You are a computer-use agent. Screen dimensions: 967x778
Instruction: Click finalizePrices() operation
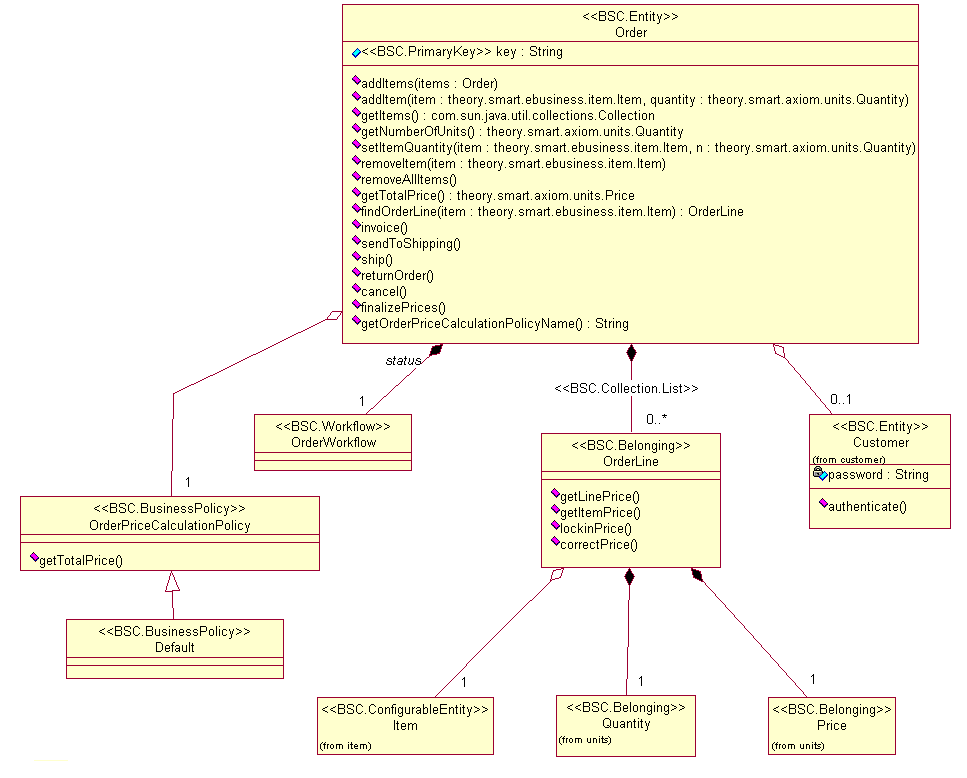[403, 308]
